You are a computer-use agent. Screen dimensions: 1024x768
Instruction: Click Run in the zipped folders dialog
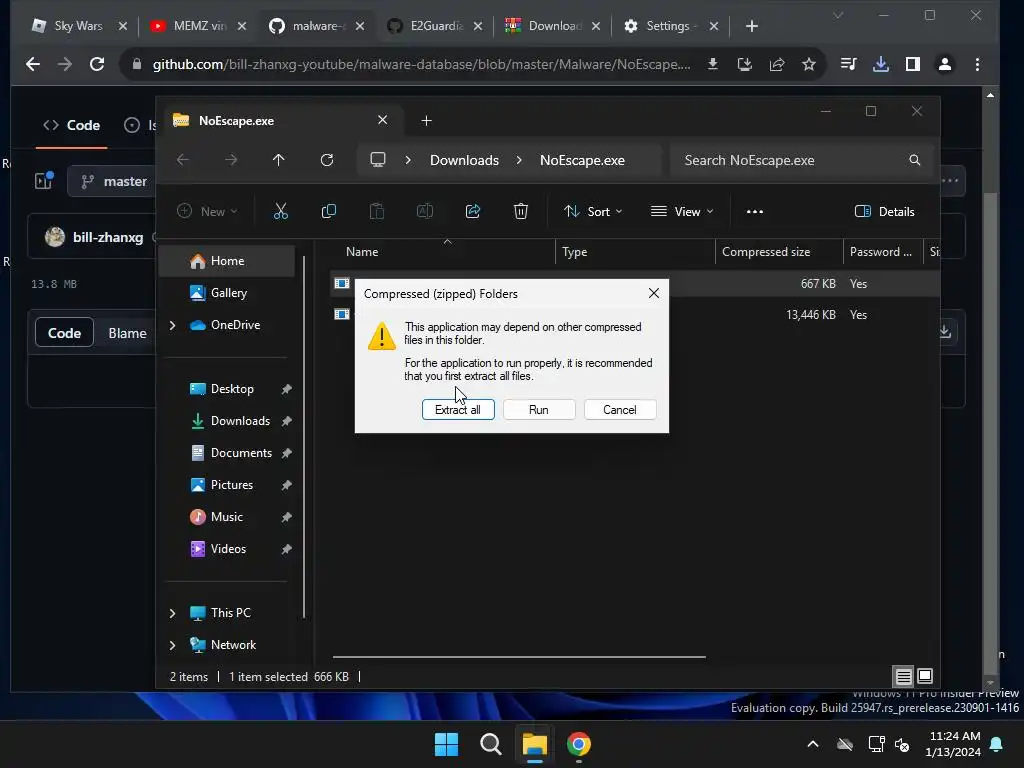click(x=539, y=409)
